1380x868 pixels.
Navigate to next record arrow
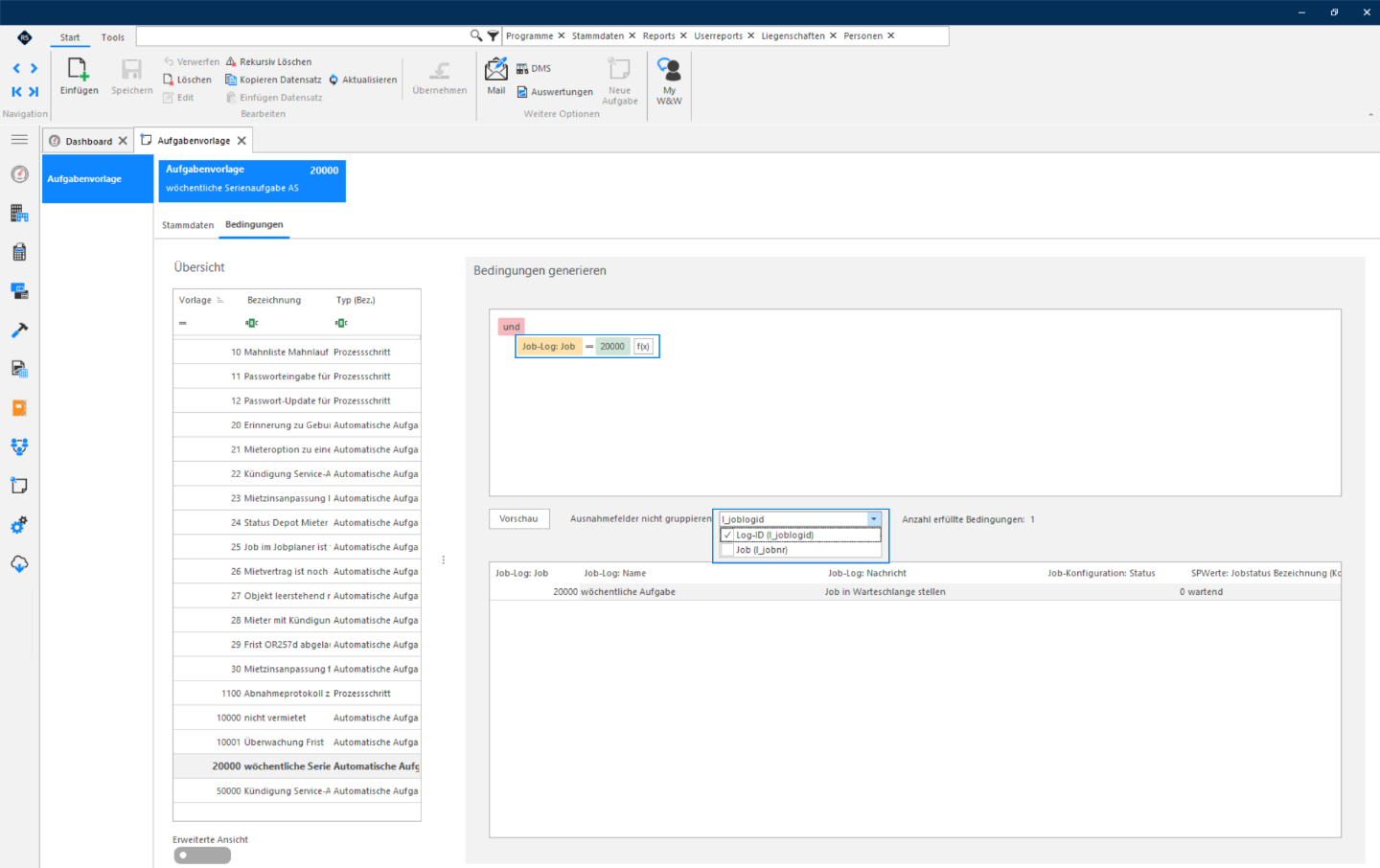coord(34,68)
